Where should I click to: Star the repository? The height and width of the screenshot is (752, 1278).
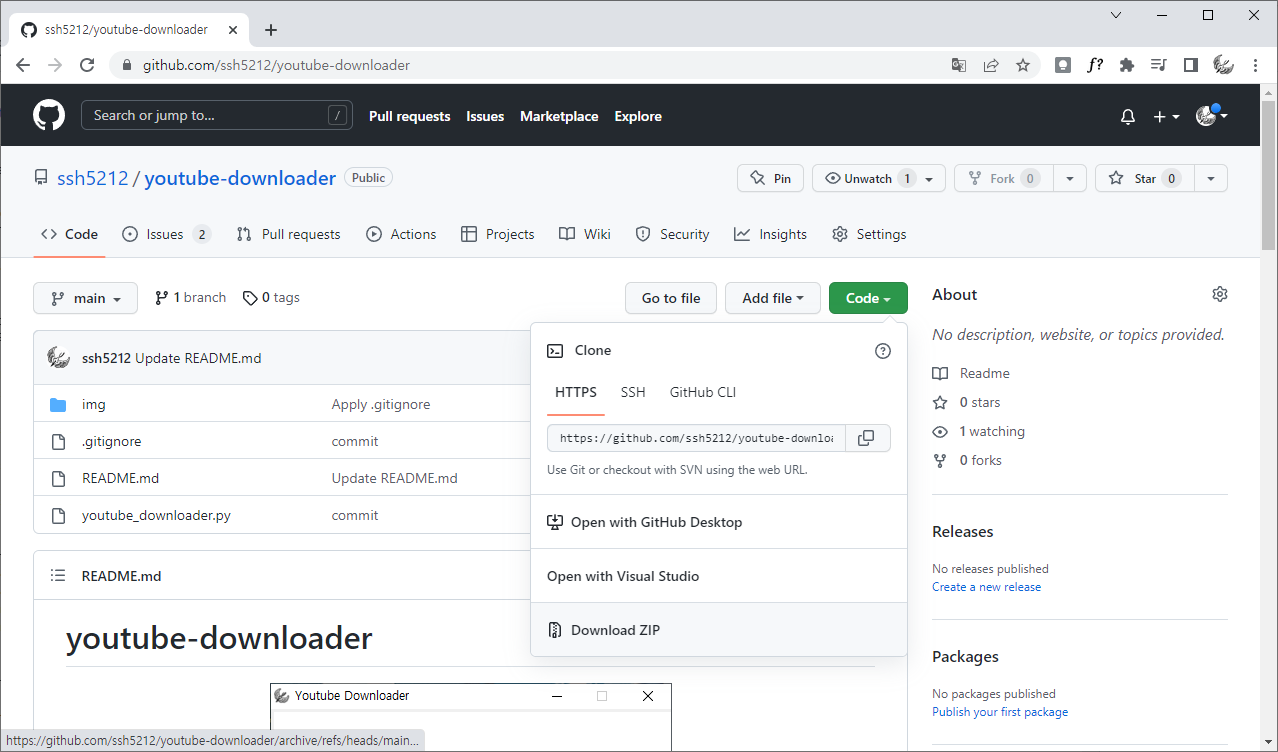pos(1145,178)
